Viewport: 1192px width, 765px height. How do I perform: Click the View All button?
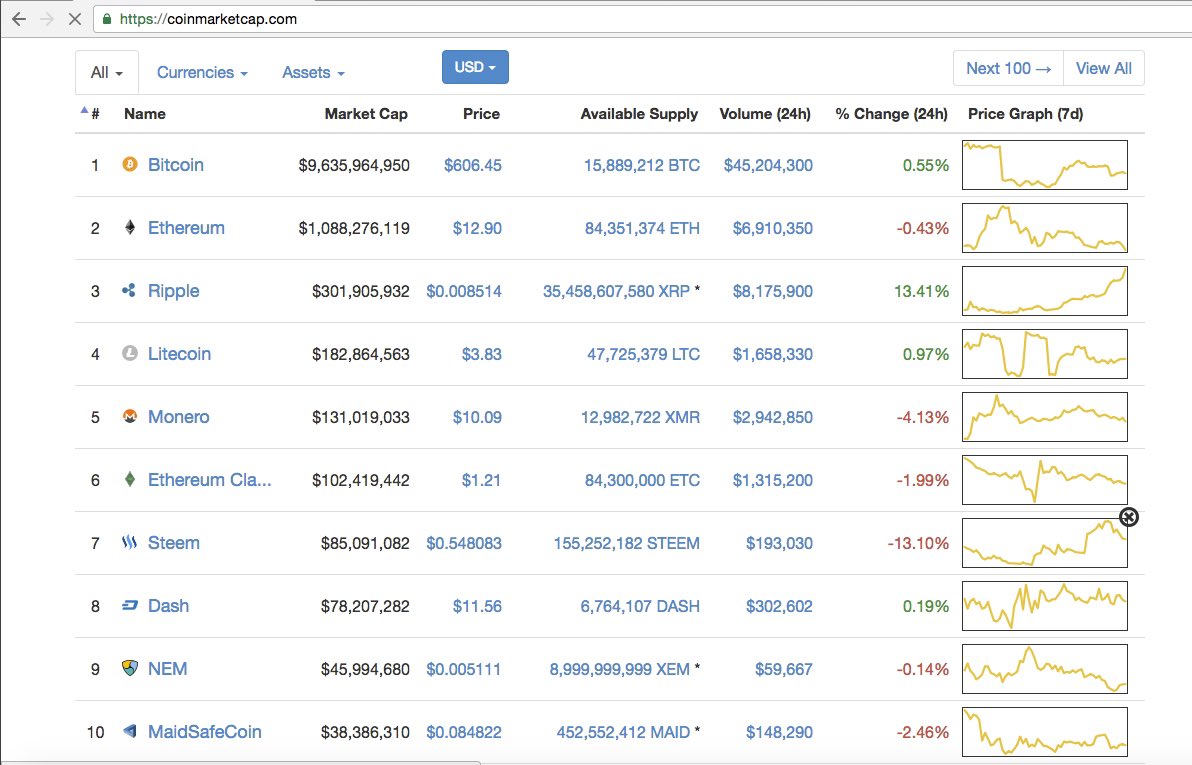coord(1104,68)
